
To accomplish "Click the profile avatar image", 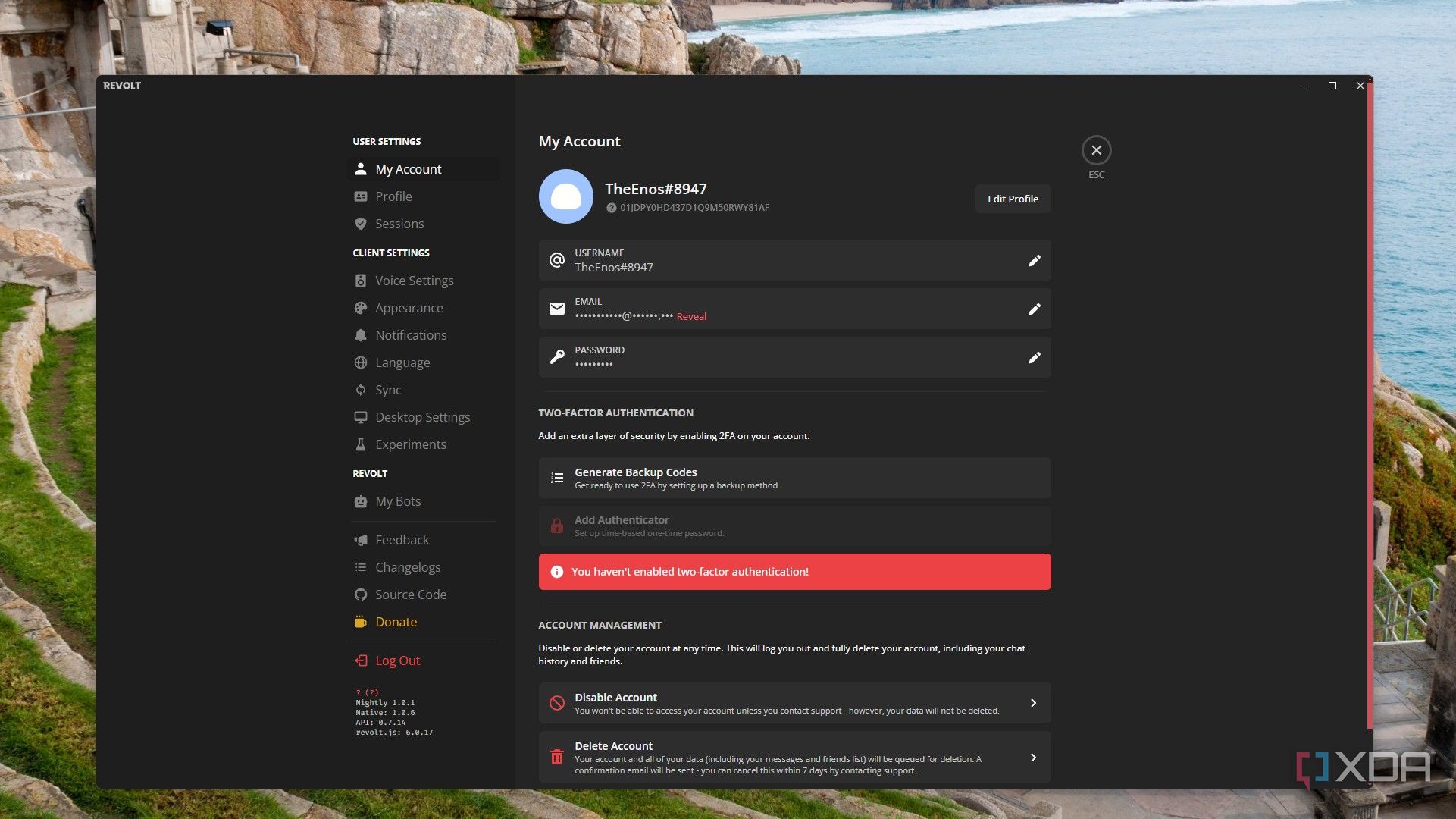I will pos(565,196).
